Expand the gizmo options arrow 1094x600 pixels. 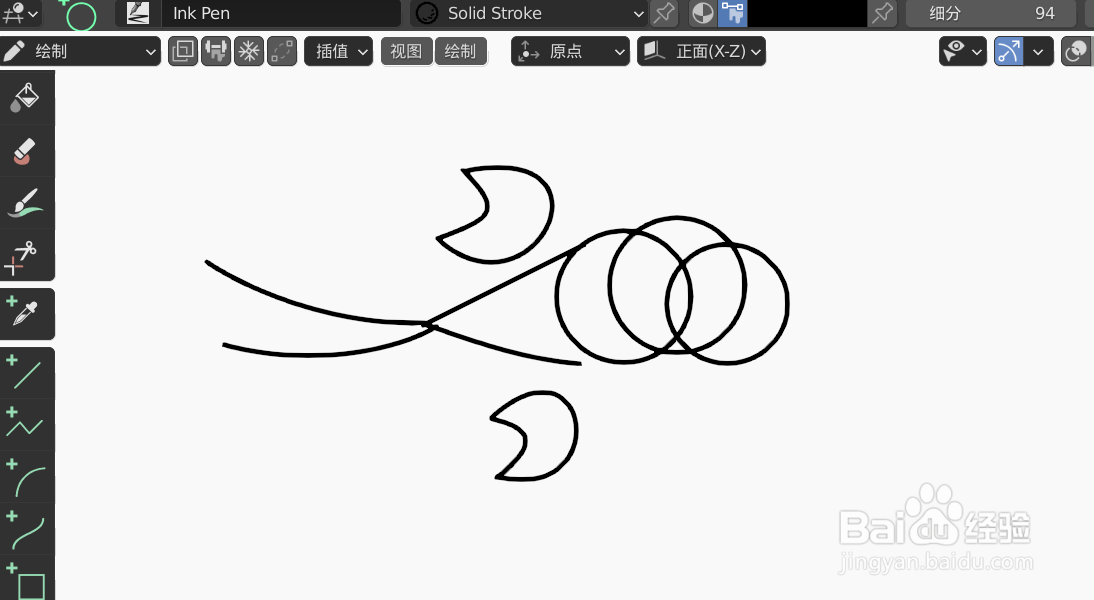click(1039, 52)
